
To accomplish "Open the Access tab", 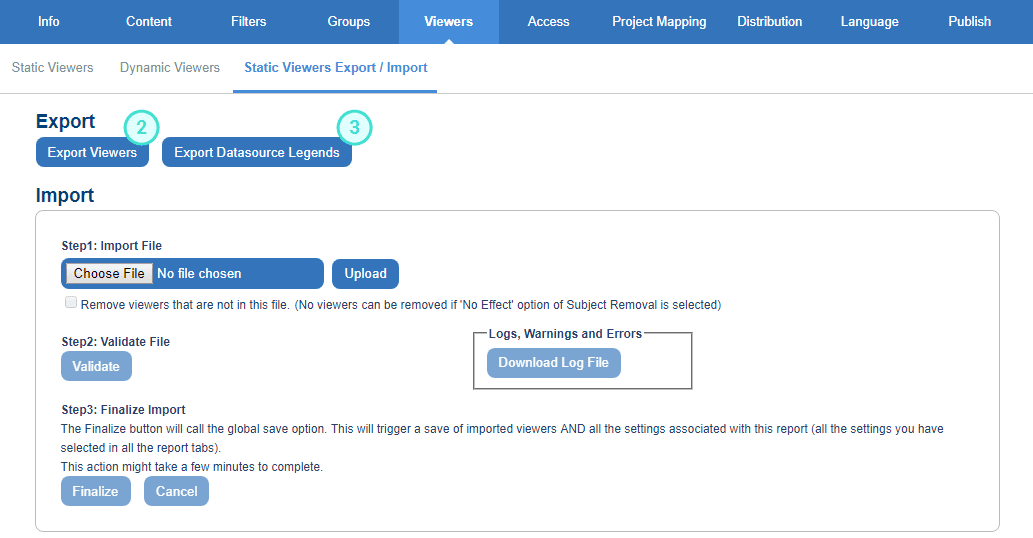I will (548, 22).
